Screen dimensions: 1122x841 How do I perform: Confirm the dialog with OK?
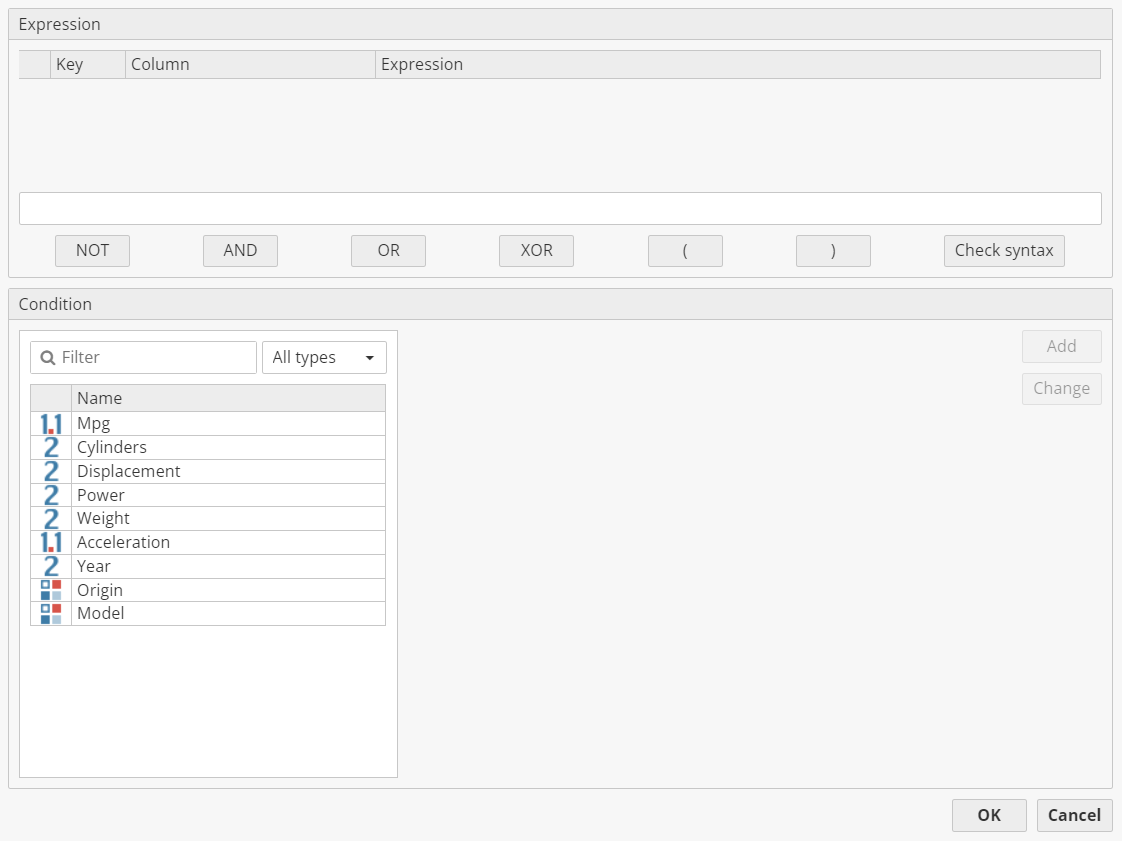[x=989, y=815]
